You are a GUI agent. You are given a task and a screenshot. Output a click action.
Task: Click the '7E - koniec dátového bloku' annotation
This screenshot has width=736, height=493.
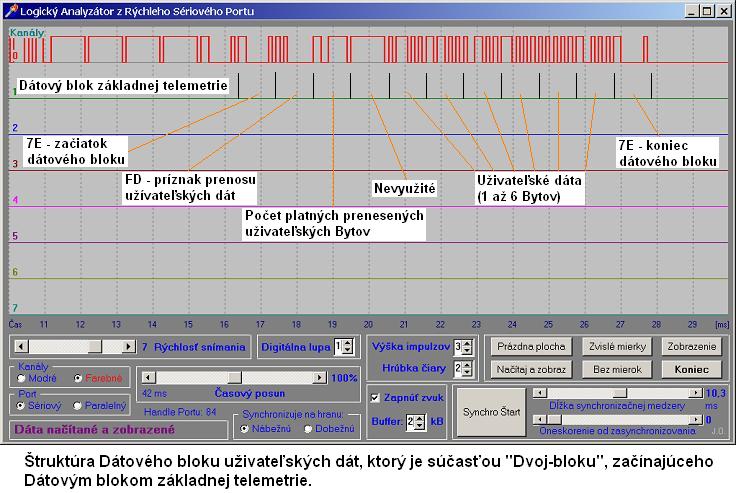[667, 153]
